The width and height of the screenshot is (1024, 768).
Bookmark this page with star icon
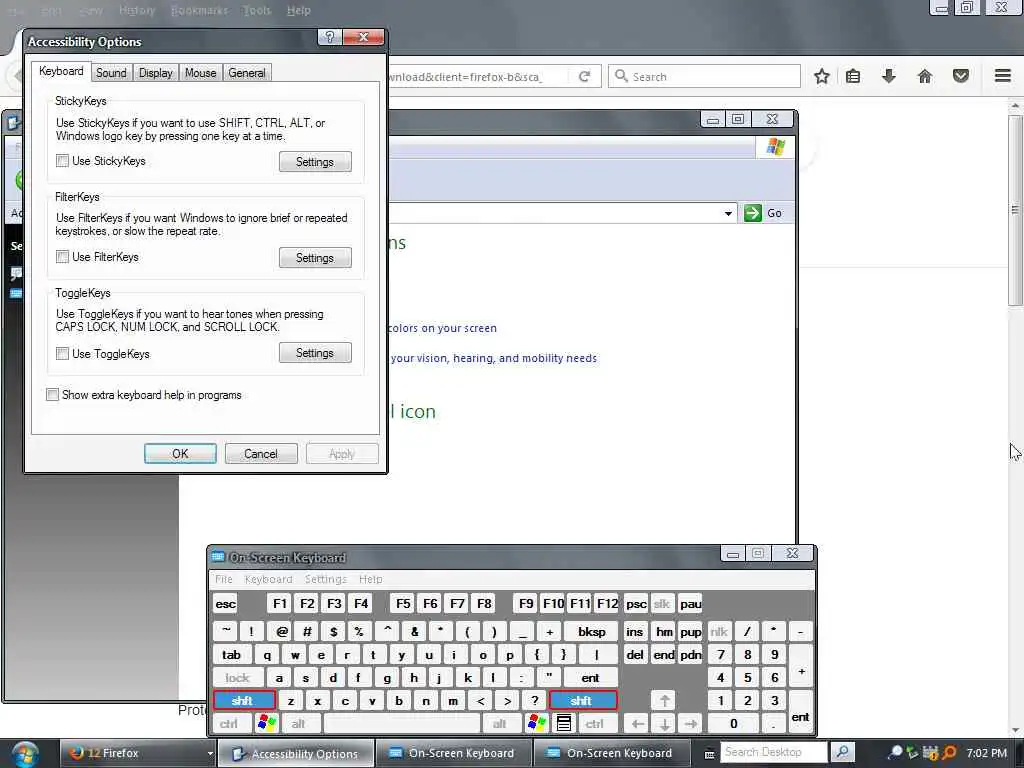click(822, 76)
